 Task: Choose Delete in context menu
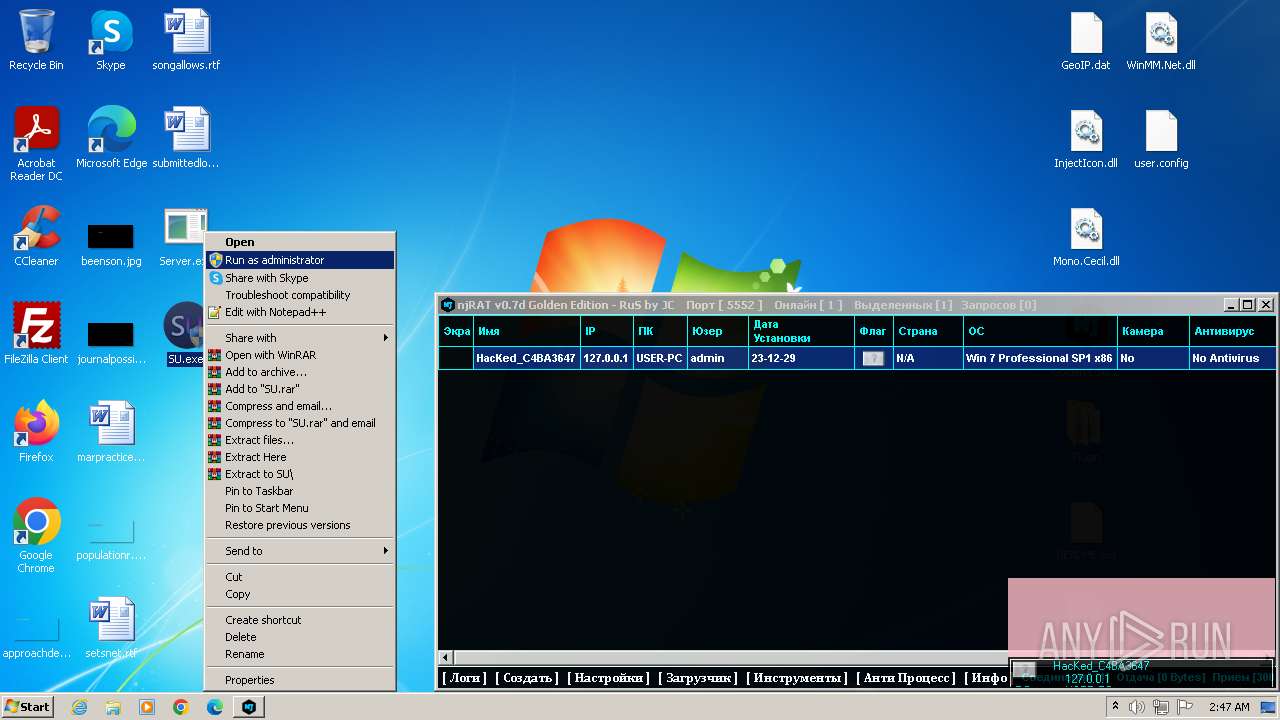click(x=300, y=637)
